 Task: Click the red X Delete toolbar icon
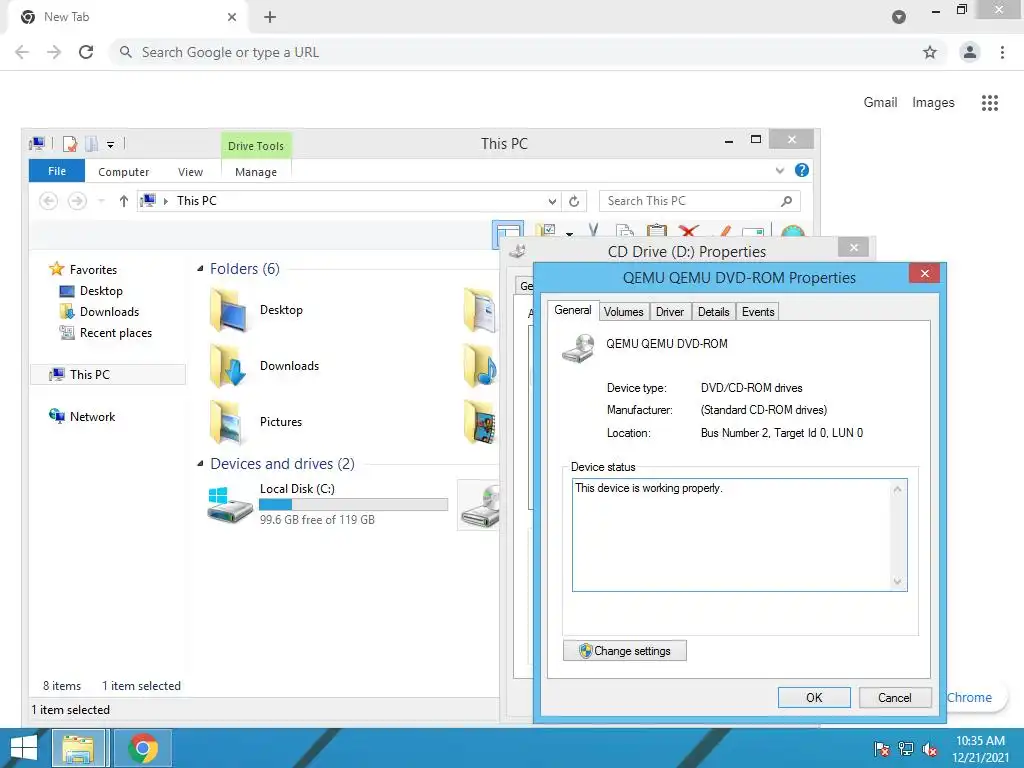(x=688, y=230)
